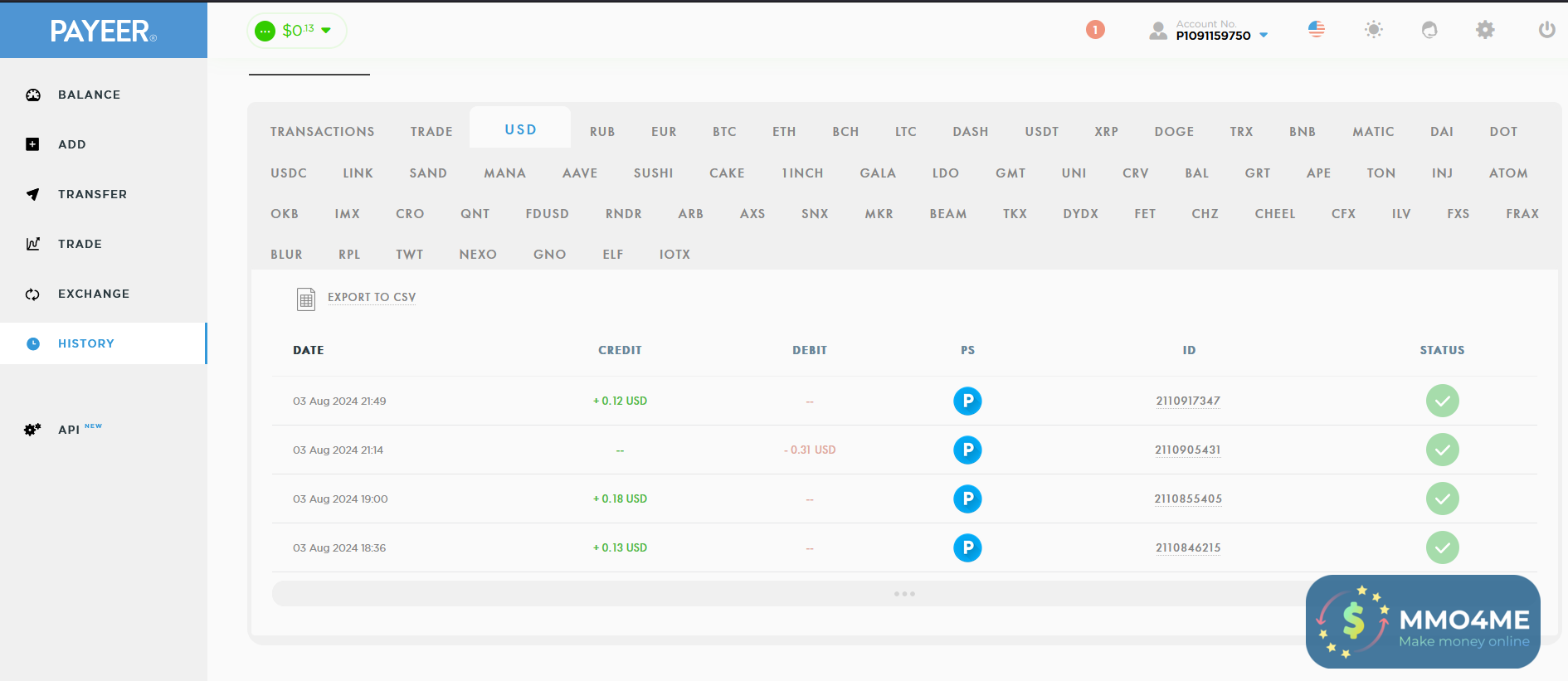Open the ETH history tab

pyautogui.click(x=784, y=132)
